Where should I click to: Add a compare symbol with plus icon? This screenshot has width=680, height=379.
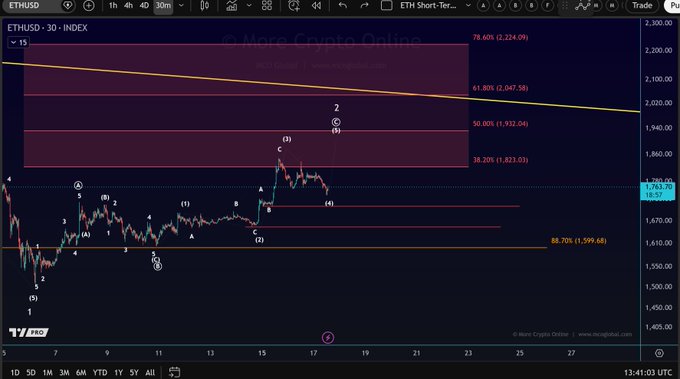[88, 6]
